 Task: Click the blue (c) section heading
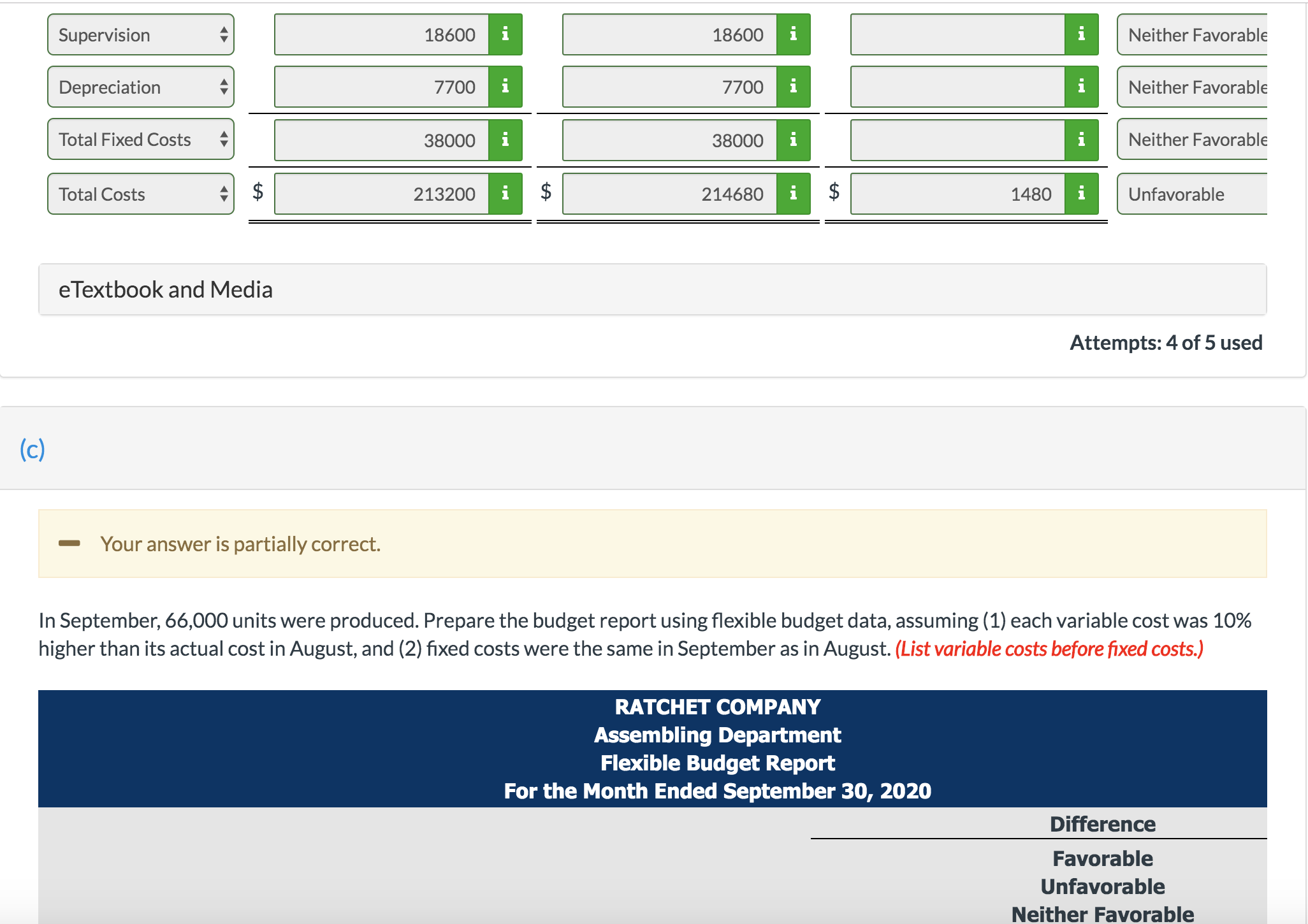(33, 449)
